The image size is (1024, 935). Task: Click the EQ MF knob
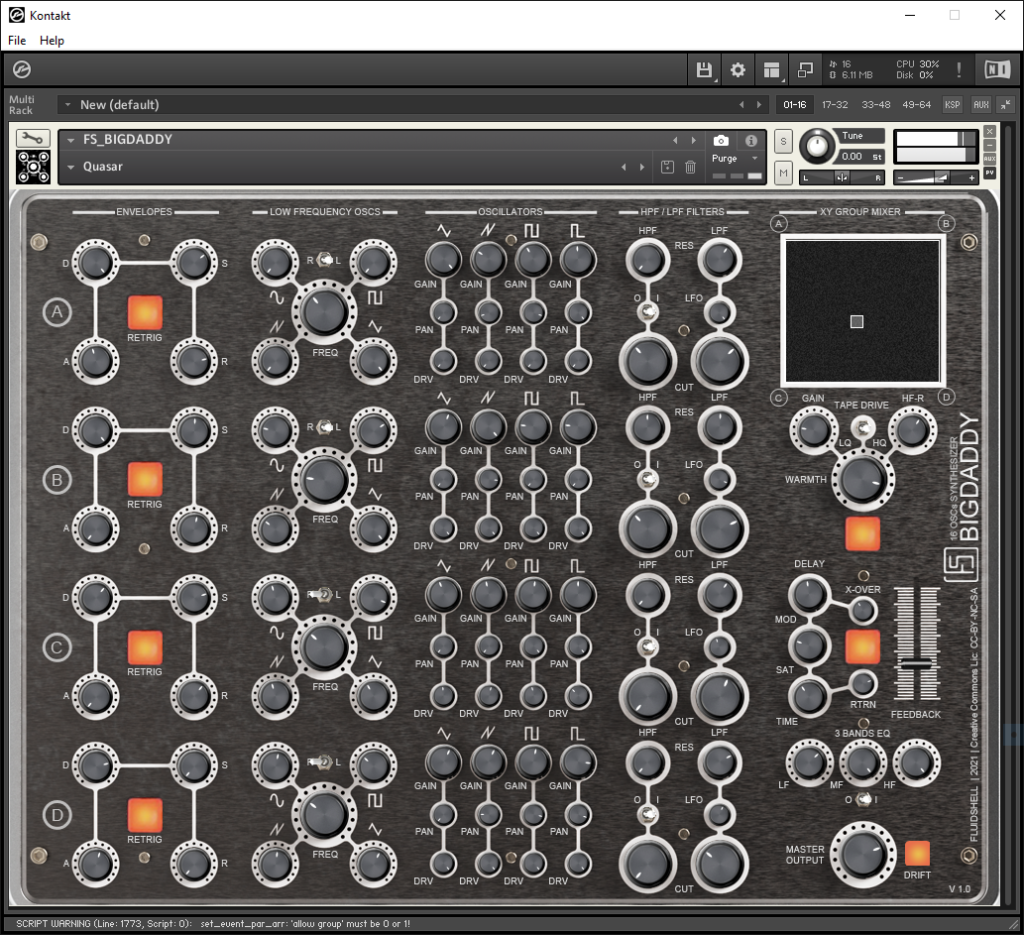click(862, 762)
